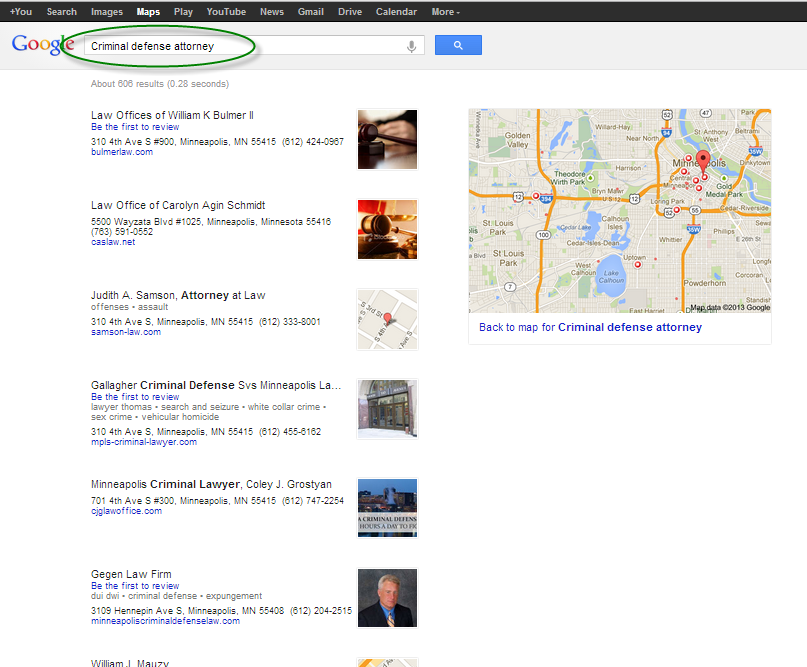Click the St Louis Park label on the map
Image resolution: width=807 pixels, height=667 pixels.
pos(508,258)
